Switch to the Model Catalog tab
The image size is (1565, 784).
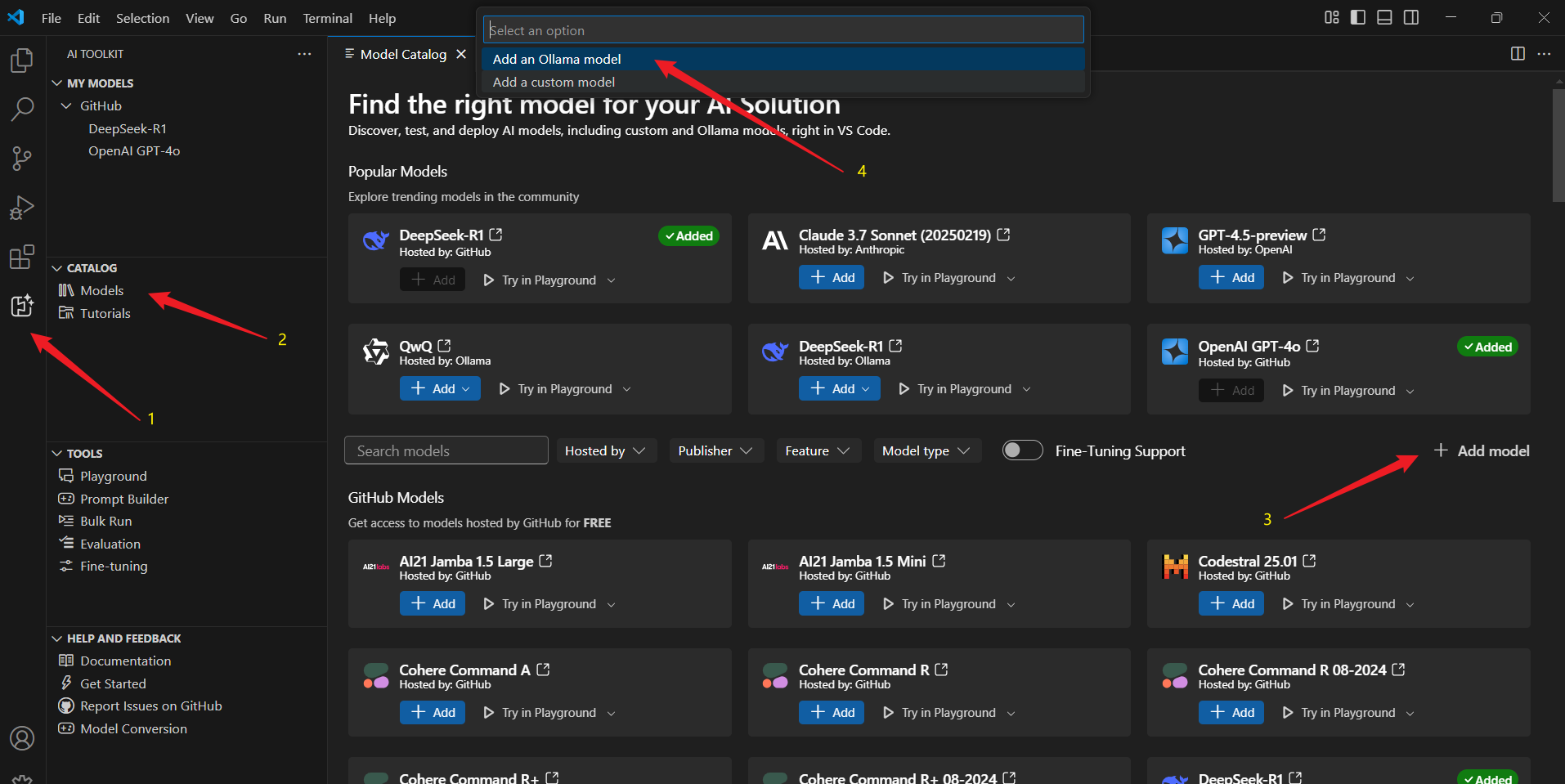click(x=403, y=54)
